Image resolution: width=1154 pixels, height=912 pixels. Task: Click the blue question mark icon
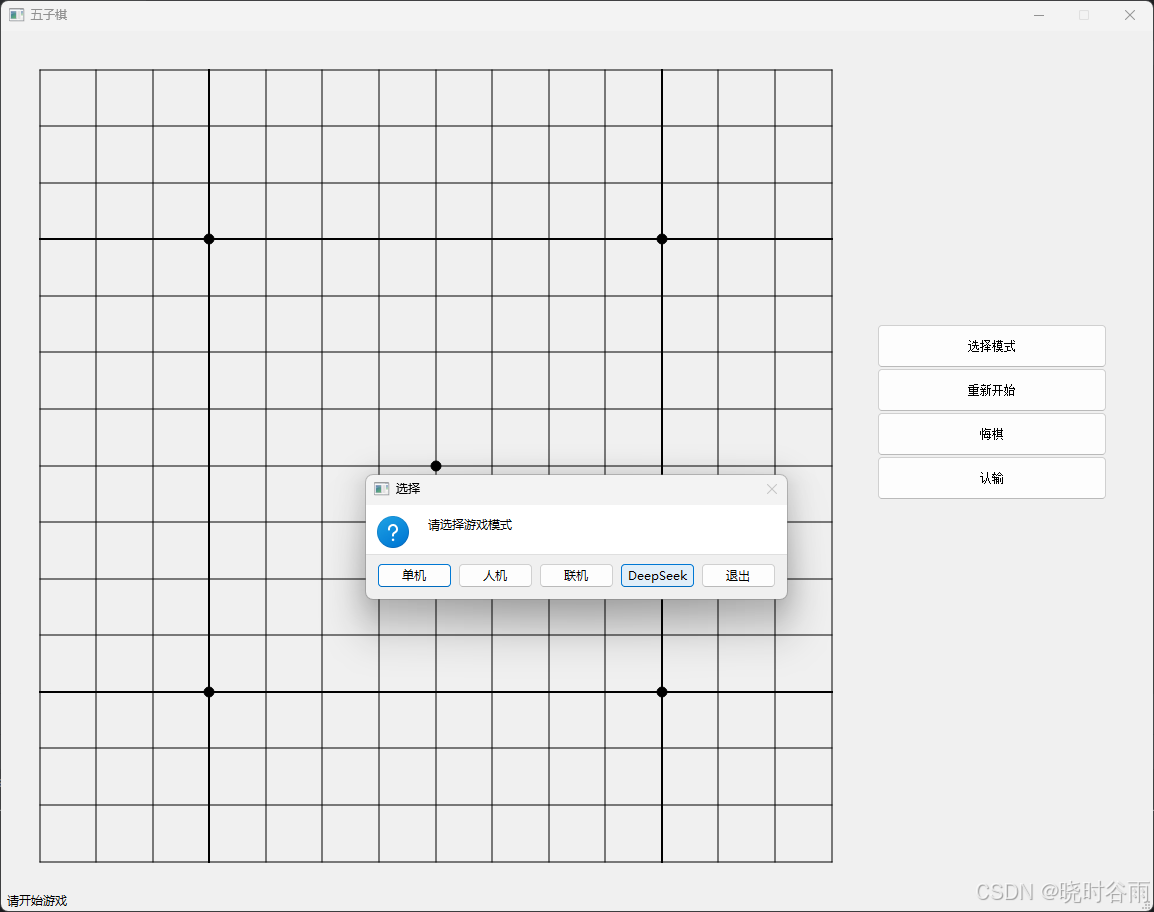click(x=393, y=531)
